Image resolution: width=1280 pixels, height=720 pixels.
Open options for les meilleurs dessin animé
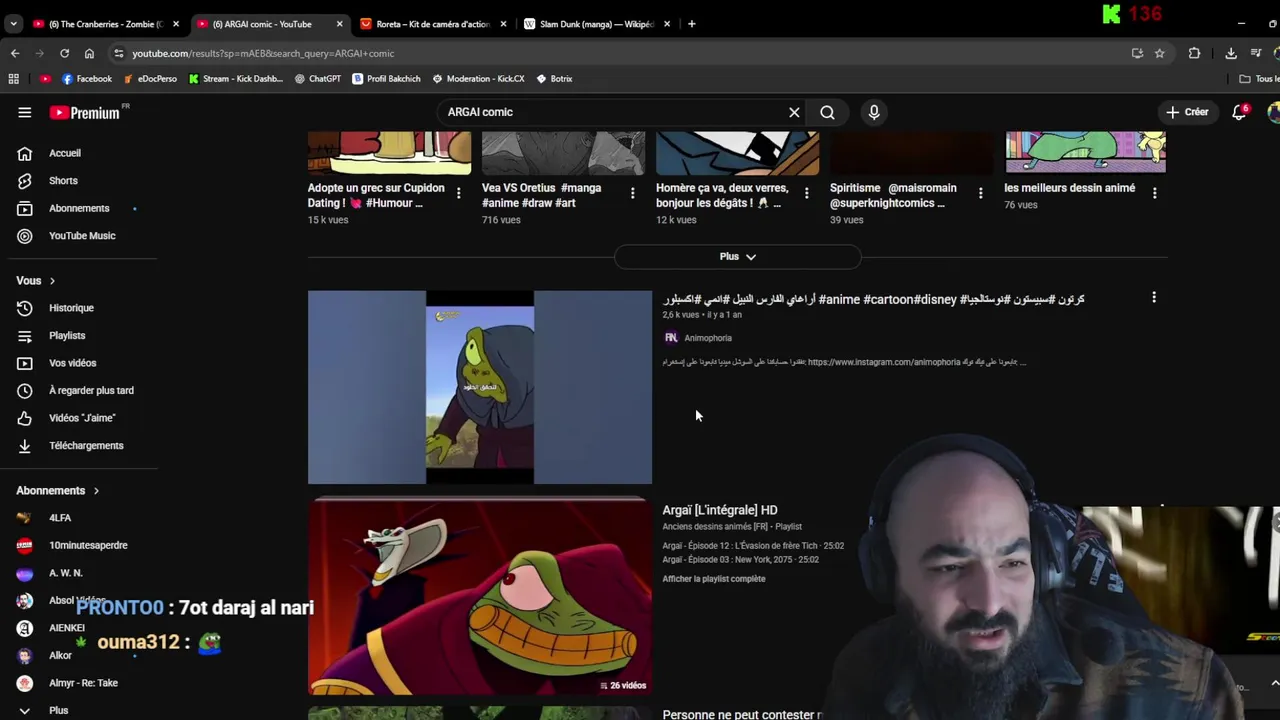tap(1154, 193)
